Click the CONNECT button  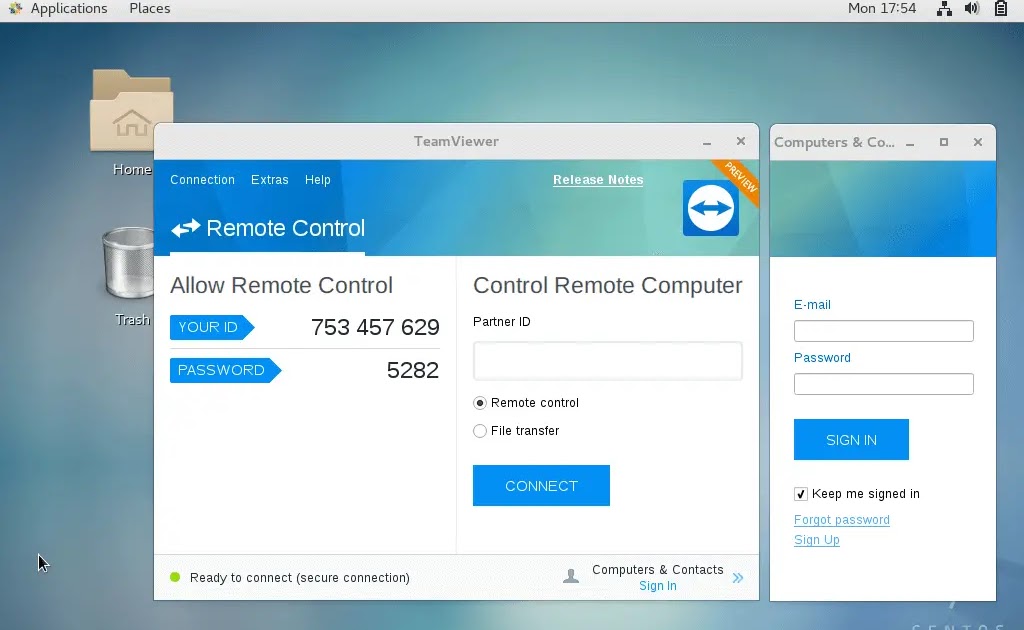[x=541, y=486]
